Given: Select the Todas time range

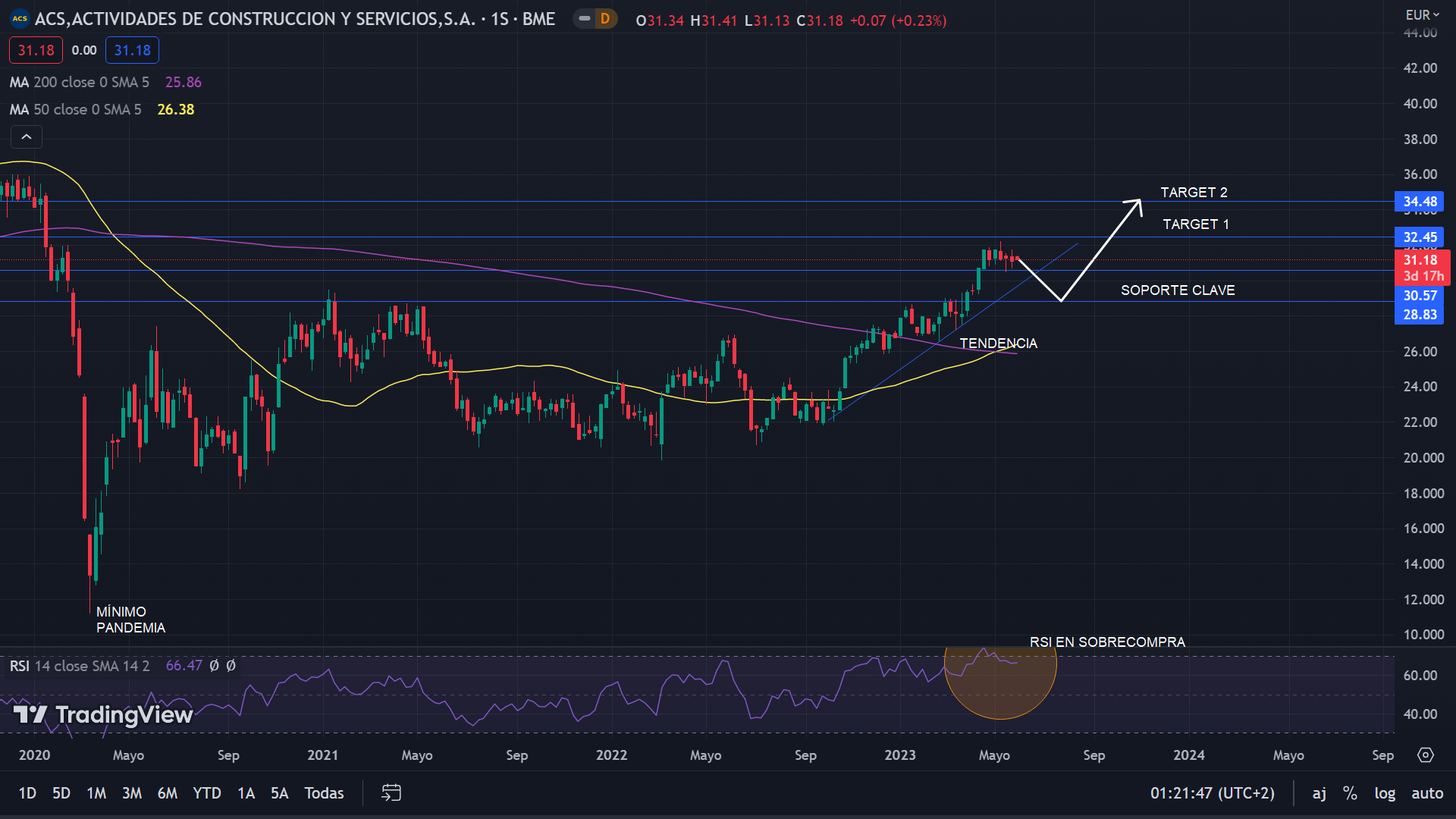Looking at the screenshot, I should coord(324,793).
